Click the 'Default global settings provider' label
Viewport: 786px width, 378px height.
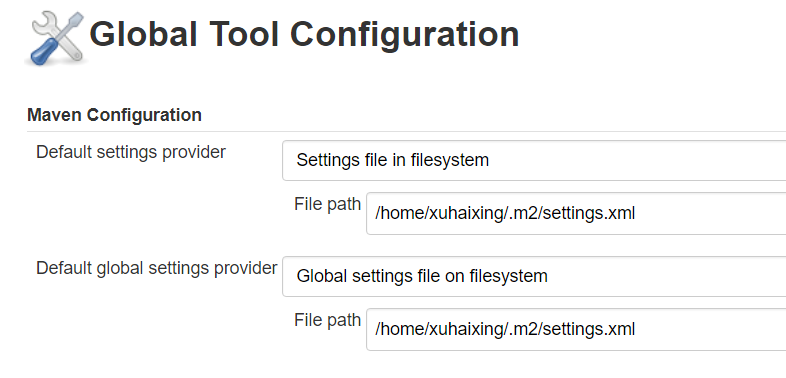[x=156, y=268]
